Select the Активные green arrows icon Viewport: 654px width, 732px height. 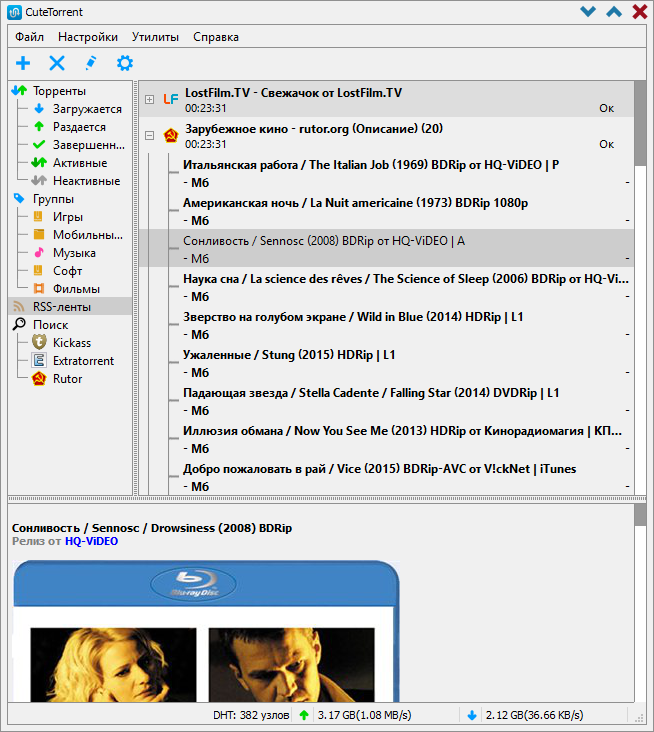pos(39,162)
